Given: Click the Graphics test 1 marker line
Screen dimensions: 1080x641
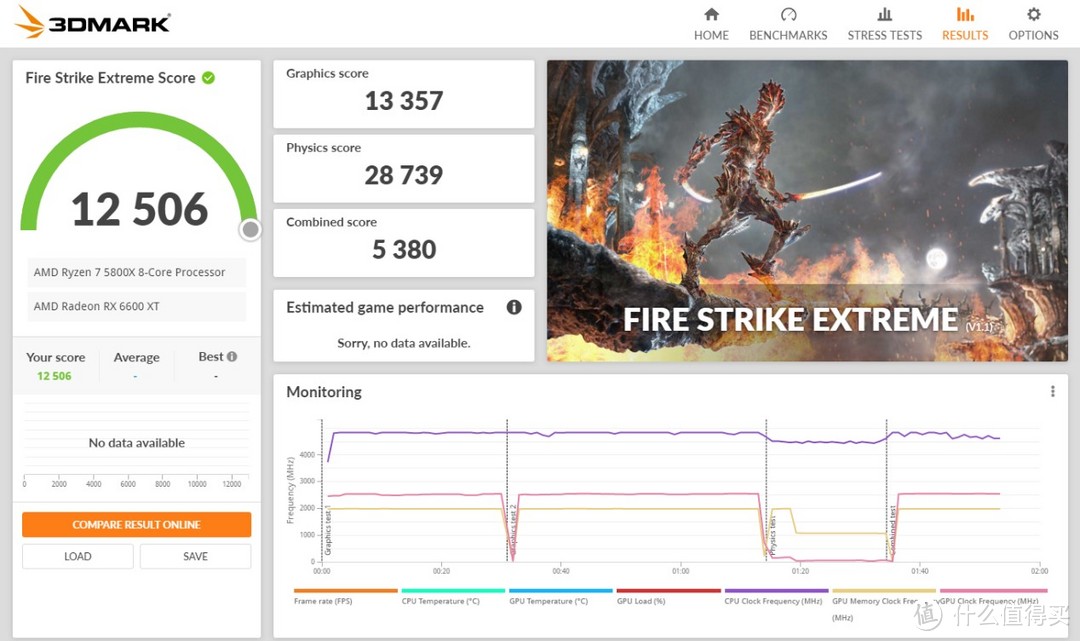Looking at the screenshot, I should pos(322,490).
